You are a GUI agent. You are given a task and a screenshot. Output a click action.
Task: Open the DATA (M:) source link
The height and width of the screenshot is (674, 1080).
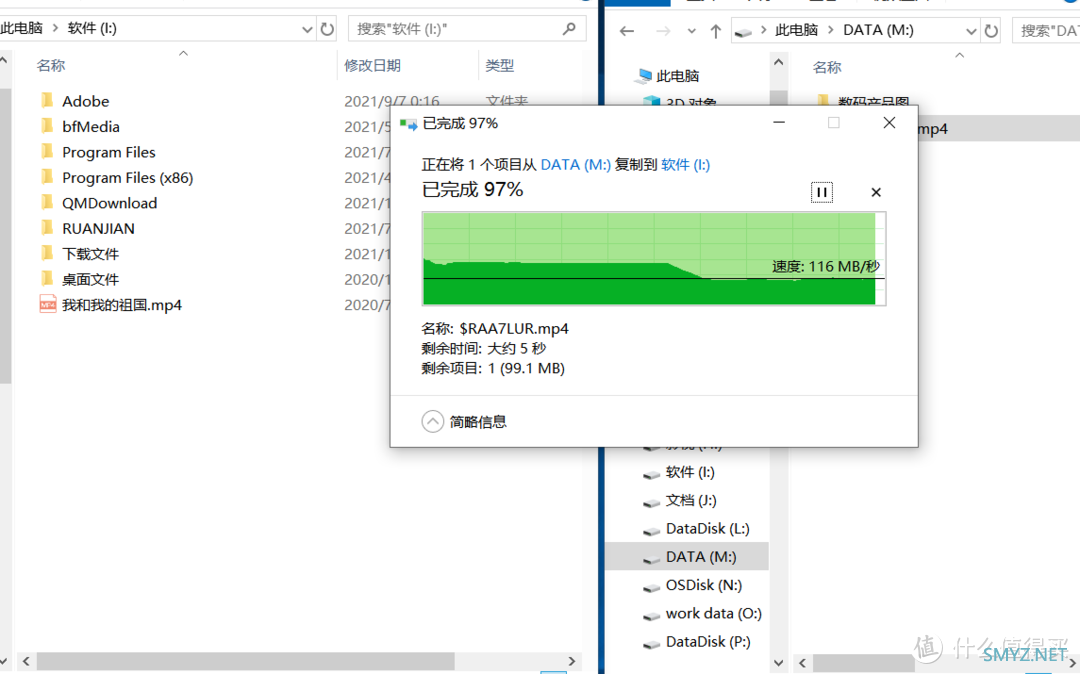pos(575,165)
